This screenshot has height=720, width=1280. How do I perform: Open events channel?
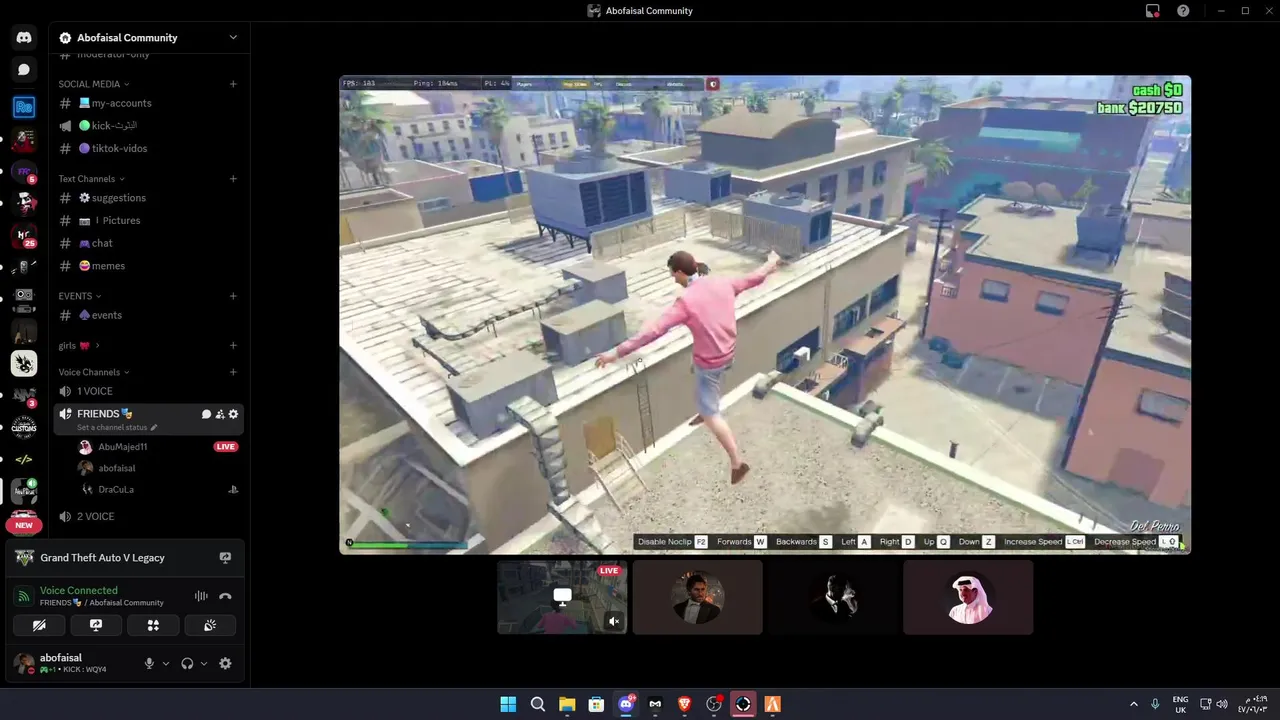point(148,315)
